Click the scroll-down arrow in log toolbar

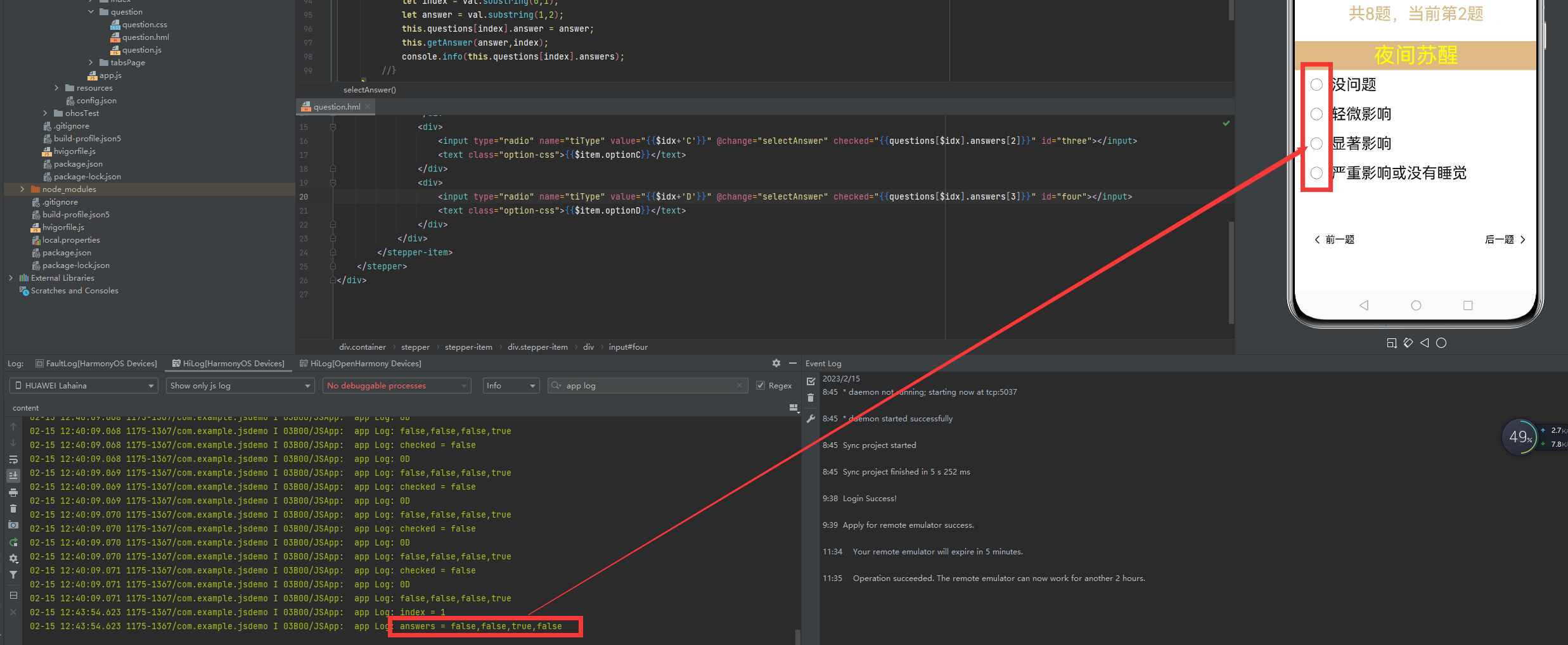coord(13,443)
